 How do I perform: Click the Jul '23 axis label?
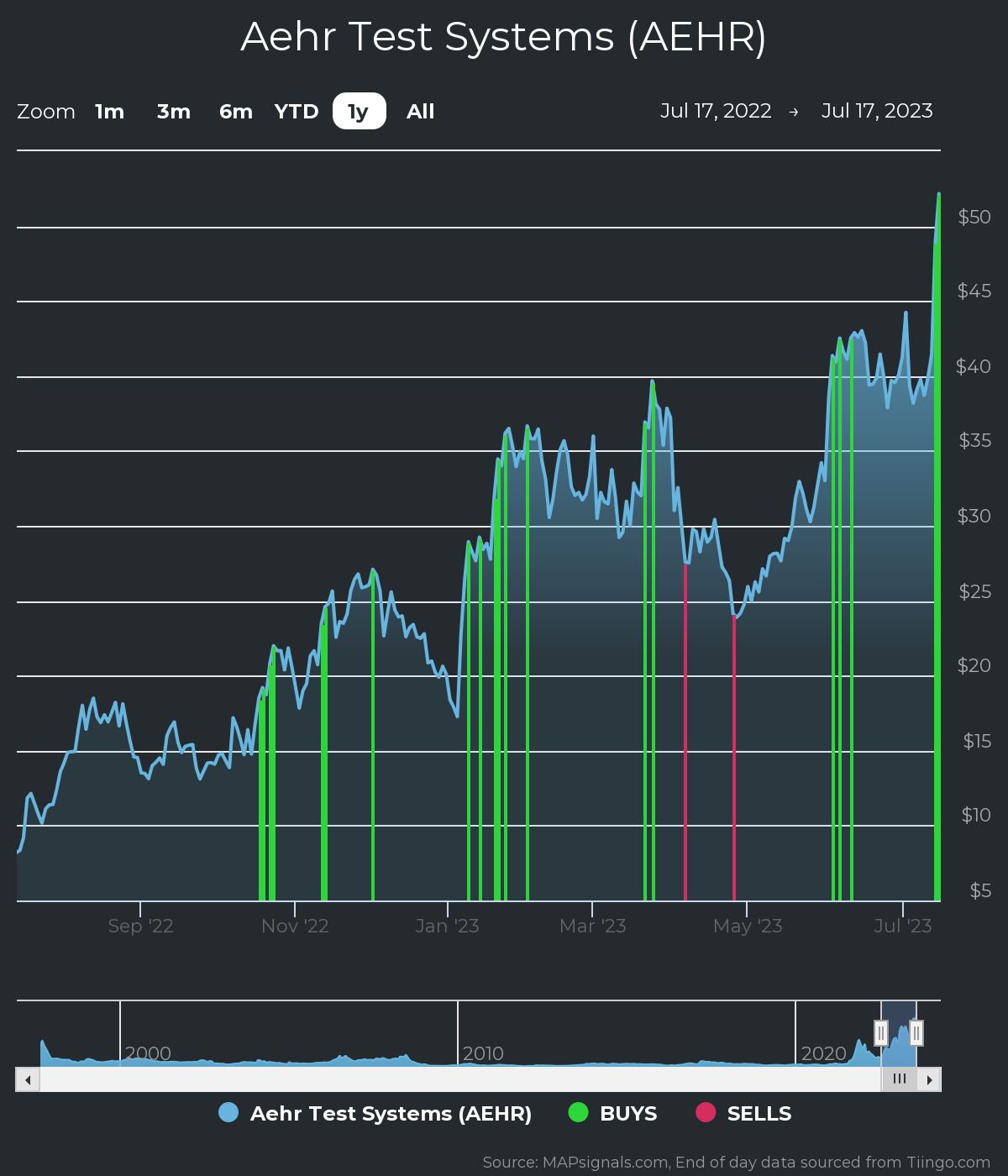tap(903, 926)
